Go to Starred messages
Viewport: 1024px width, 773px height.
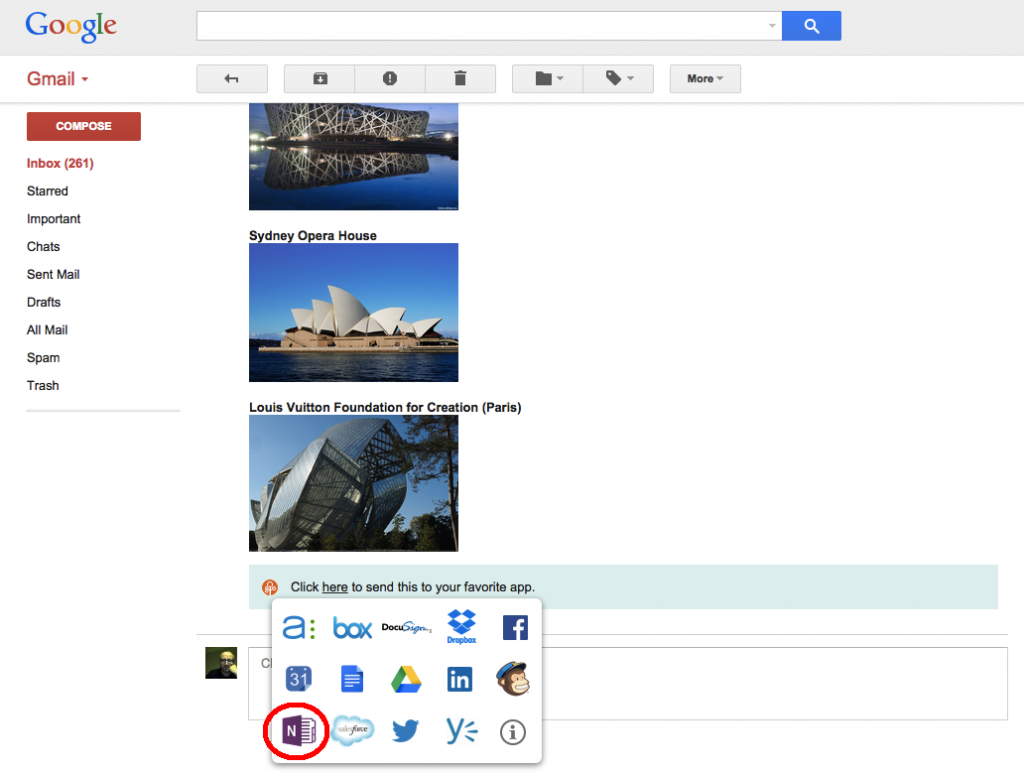click(x=47, y=191)
